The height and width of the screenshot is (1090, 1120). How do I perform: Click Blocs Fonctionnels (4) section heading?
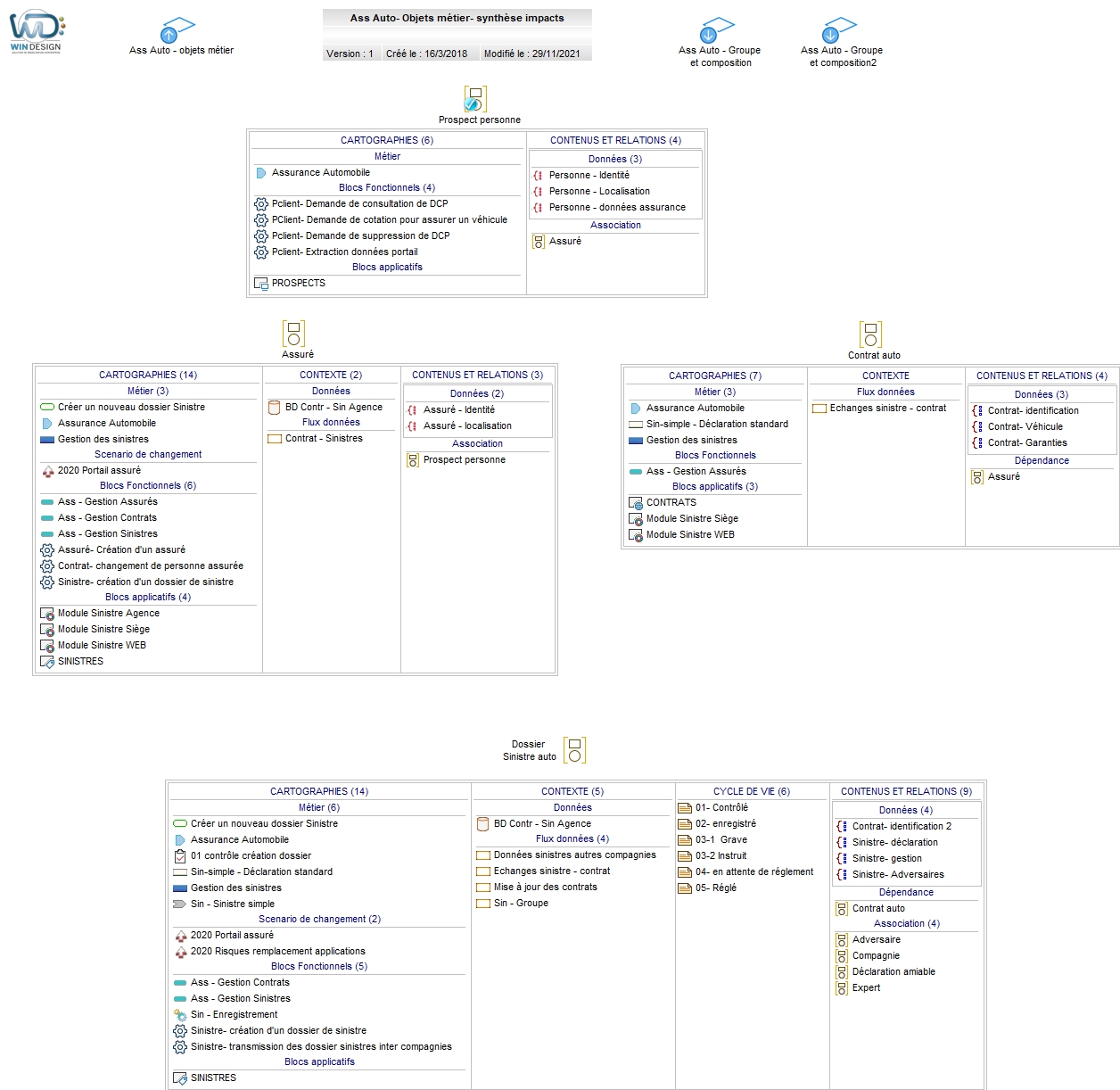[387, 188]
